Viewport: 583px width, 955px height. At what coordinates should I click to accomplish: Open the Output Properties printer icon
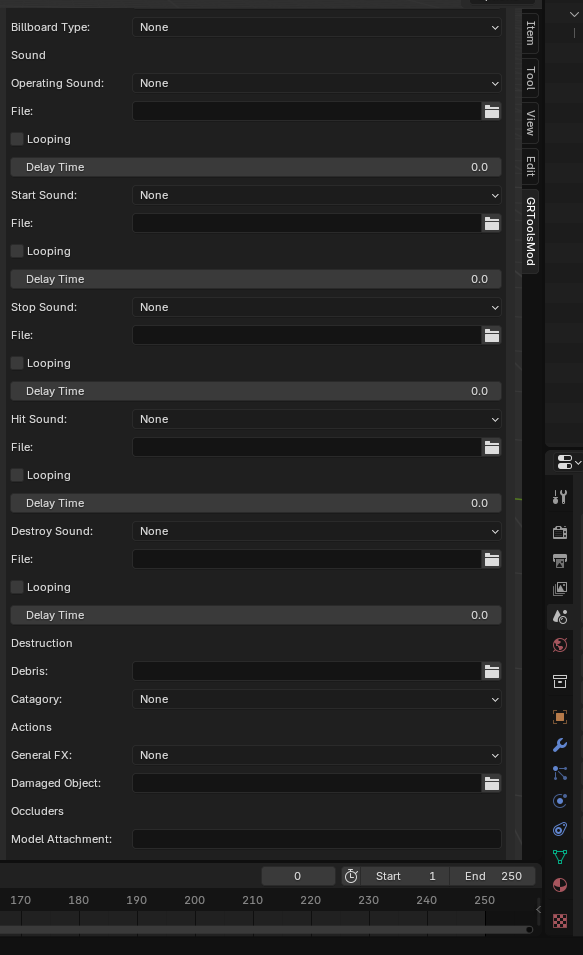pos(560,561)
